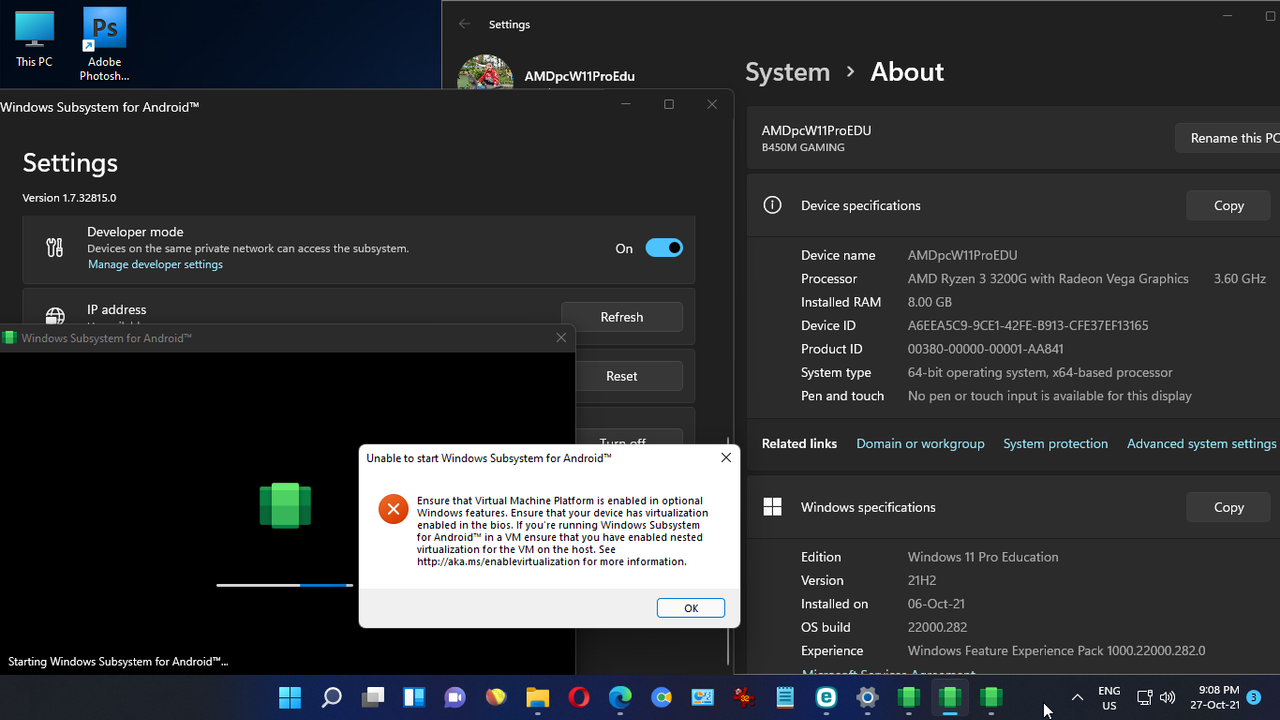Copy the Windows specifications
Screen dimensions: 1280x720
[1229, 507]
